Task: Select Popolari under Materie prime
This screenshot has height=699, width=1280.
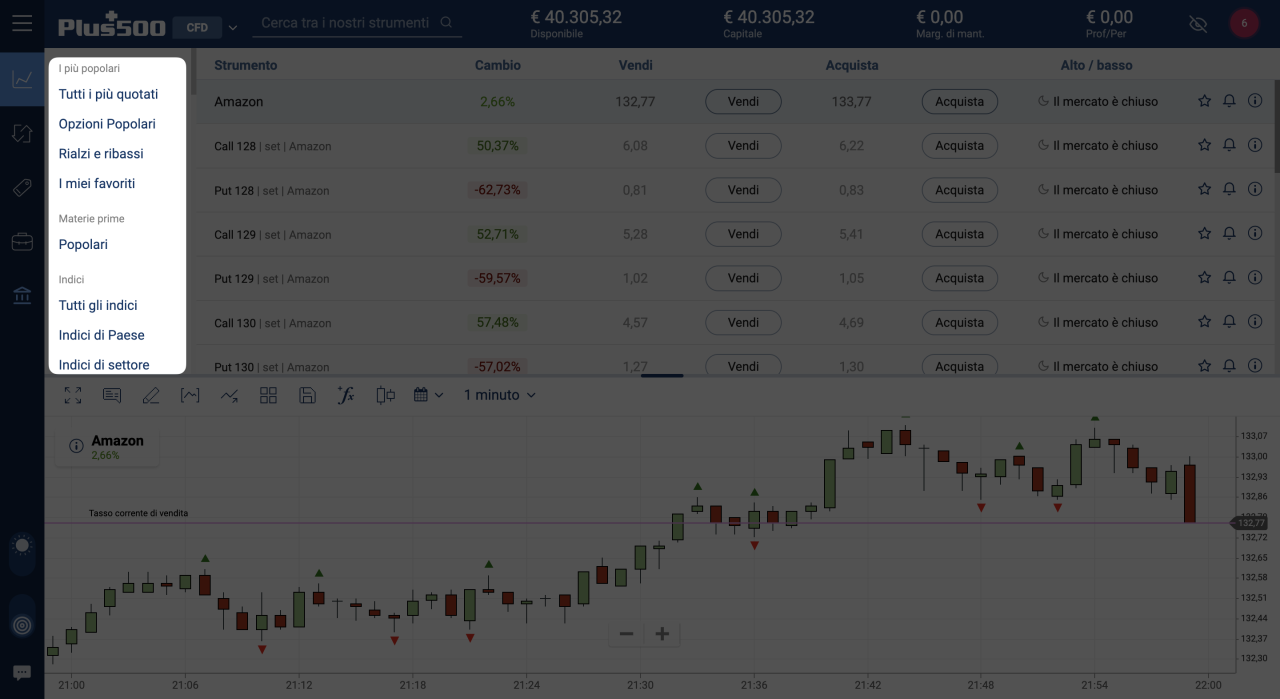Action: (x=83, y=245)
